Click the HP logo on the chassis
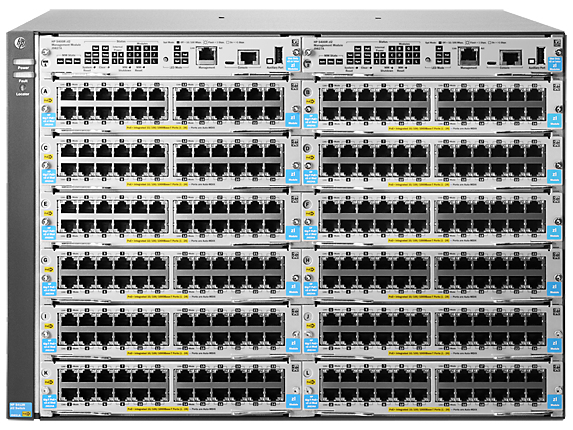Viewport: 573px width, 430px height. (20, 43)
